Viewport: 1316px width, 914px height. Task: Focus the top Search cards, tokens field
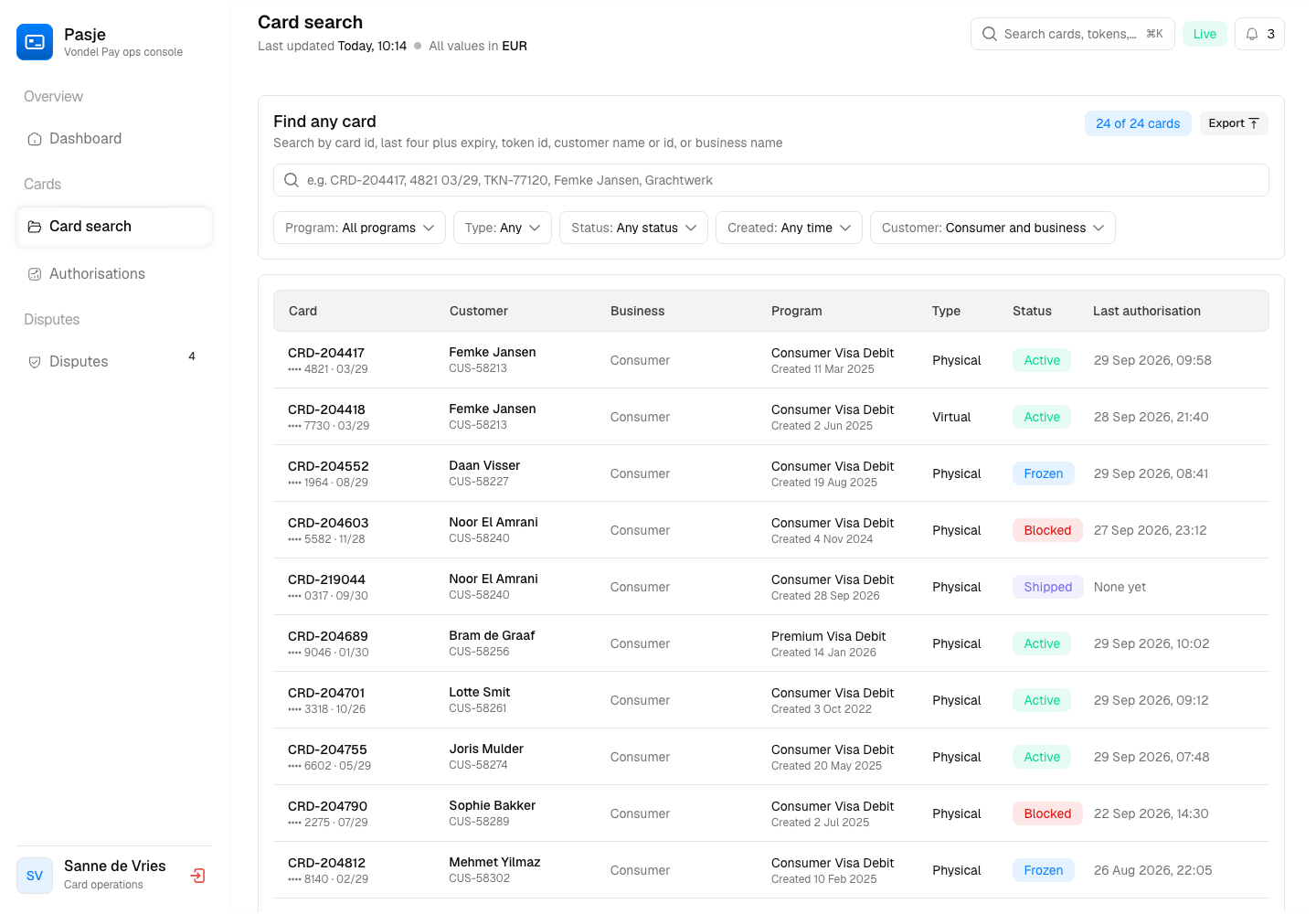point(1073,34)
